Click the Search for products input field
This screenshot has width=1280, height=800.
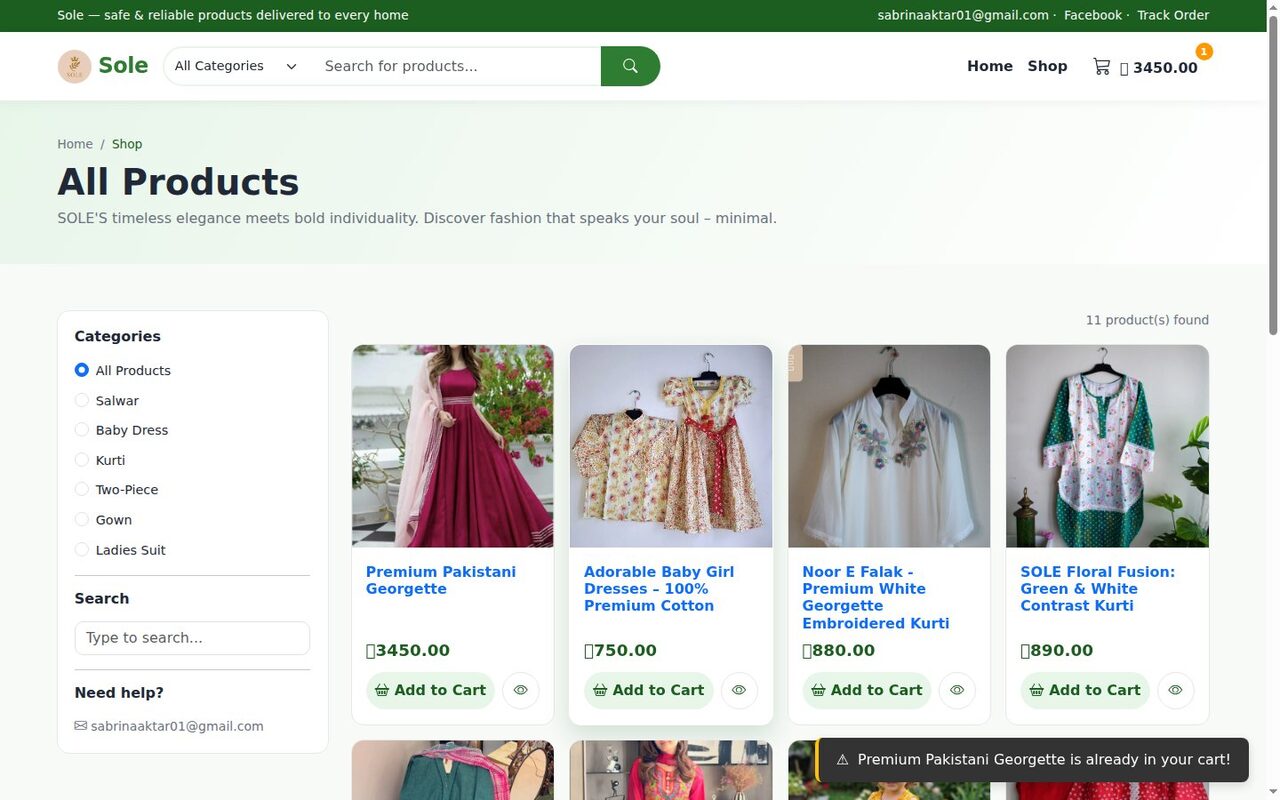pos(455,66)
